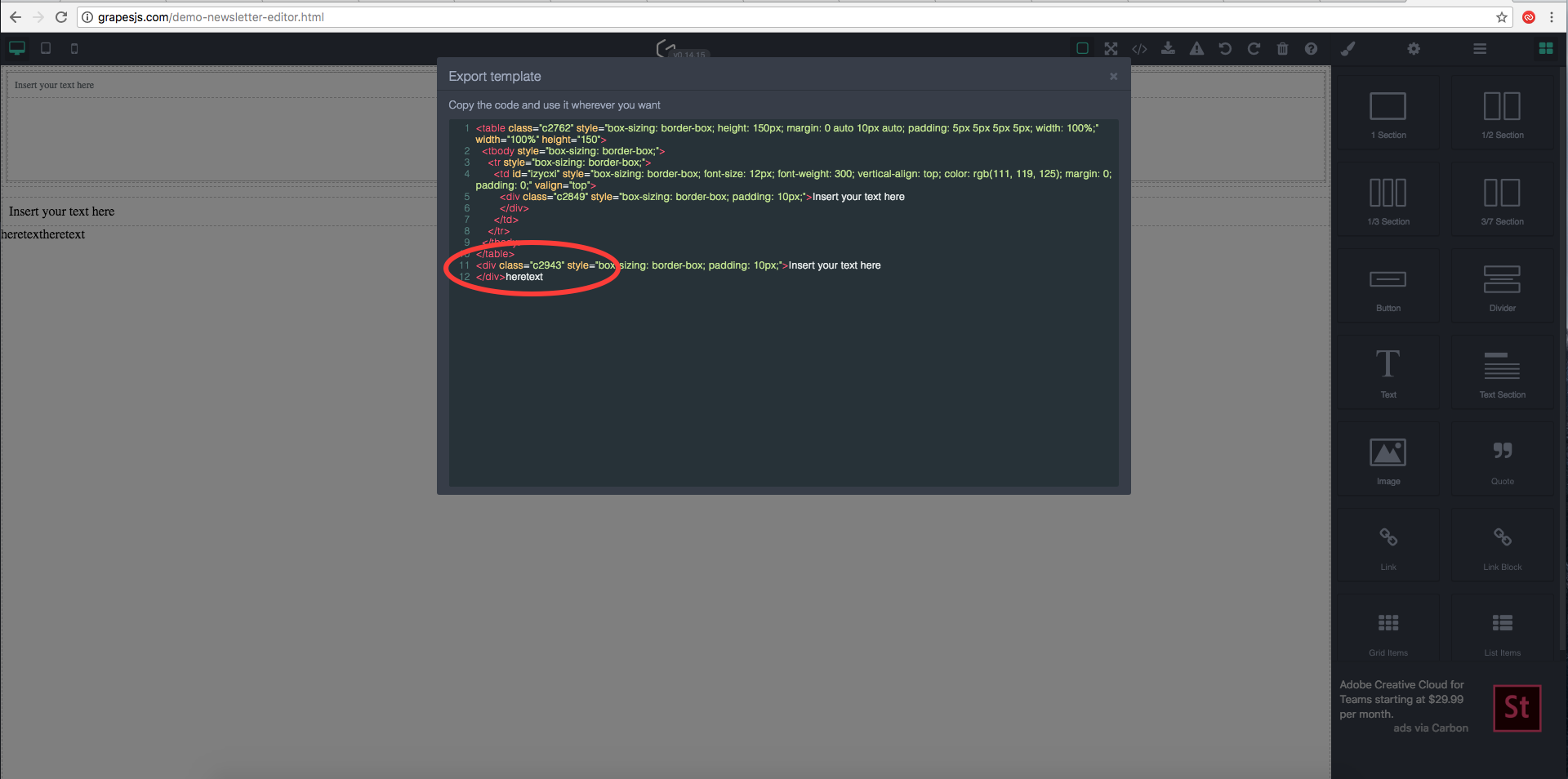Screen dimensions: 1568x779
Task: Select the paintbrush style manager icon
Action: point(1347,48)
